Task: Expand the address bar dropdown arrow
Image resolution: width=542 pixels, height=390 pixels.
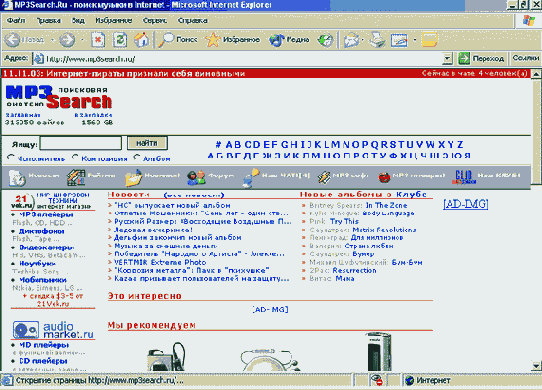Action: pos(447,59)
